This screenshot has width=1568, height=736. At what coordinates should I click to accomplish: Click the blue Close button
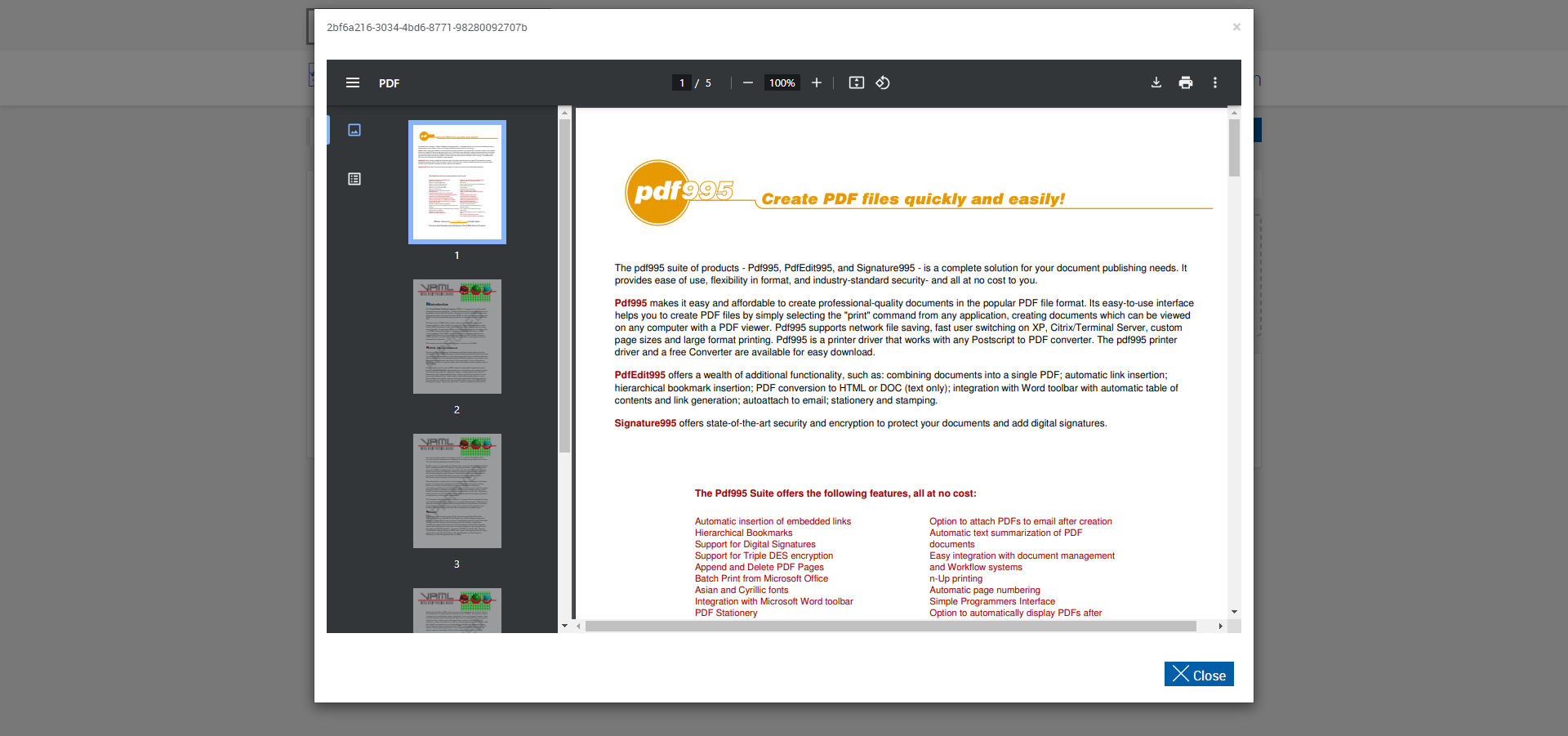(x=1199, y=674)
